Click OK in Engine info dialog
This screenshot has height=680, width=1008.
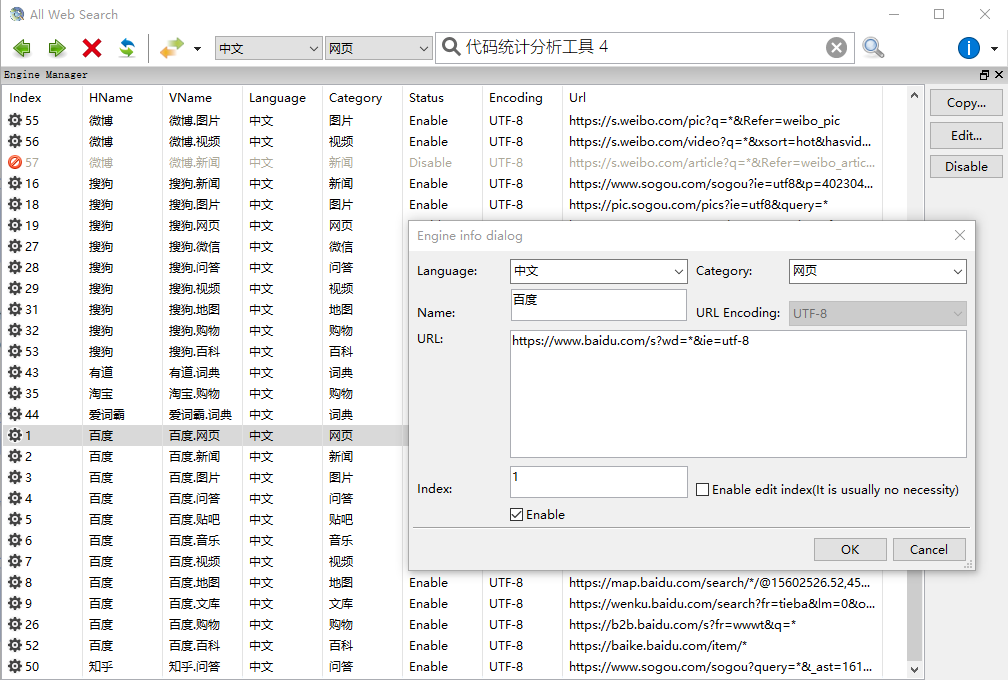click(x=850, y=550)
